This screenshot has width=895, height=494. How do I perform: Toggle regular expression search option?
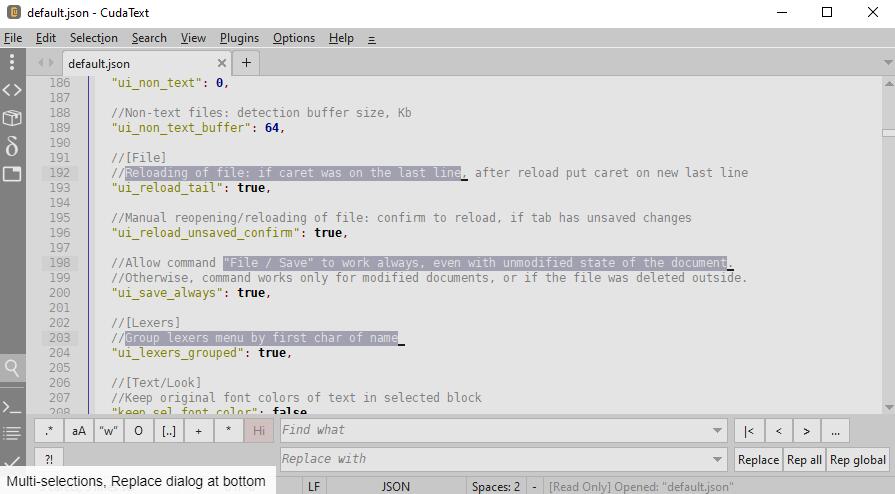(x=49, y=431)
